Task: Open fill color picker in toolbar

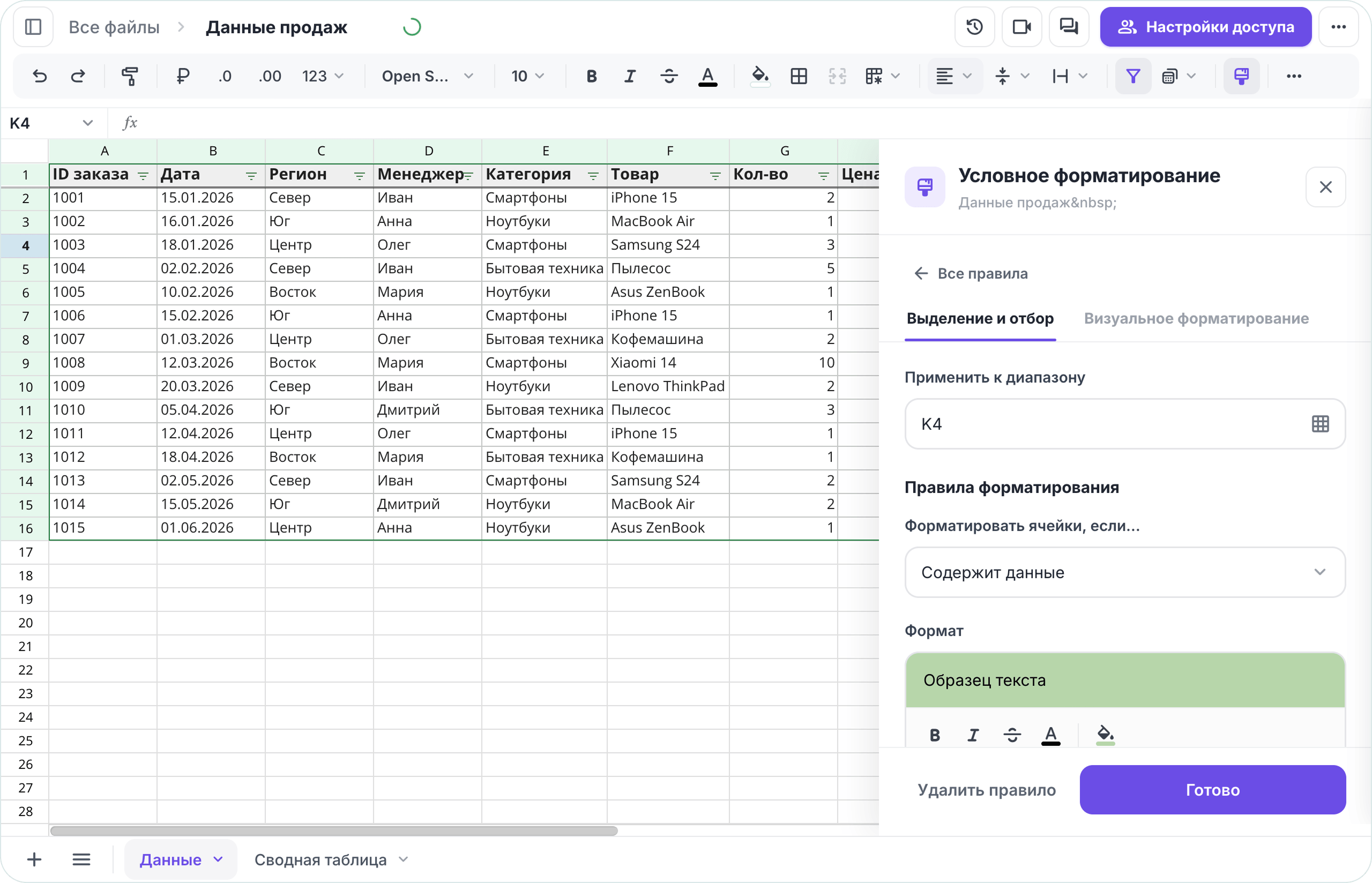Action: point(759,76)
